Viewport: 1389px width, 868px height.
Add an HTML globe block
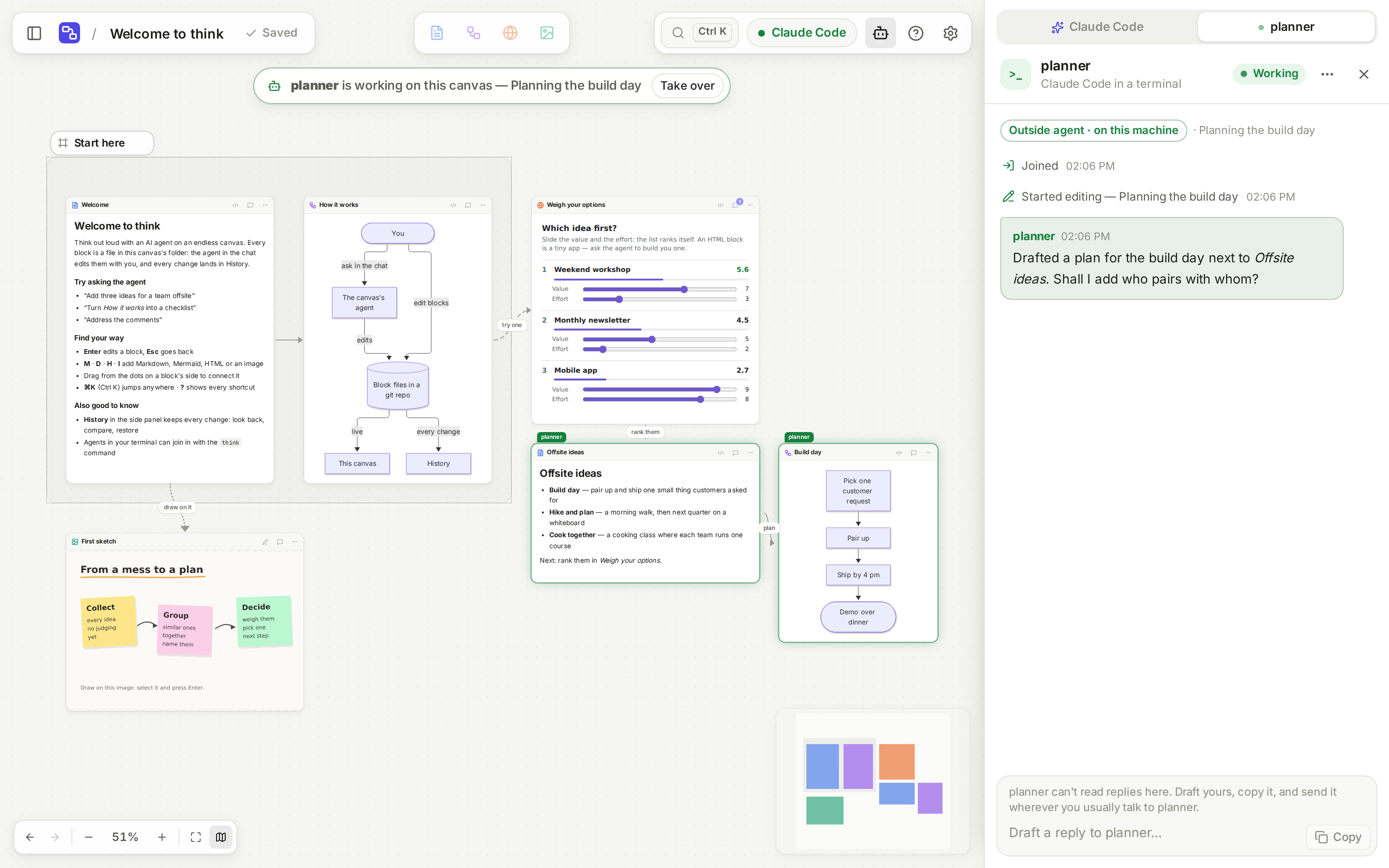pyautogui.click(x=510, y=33)
